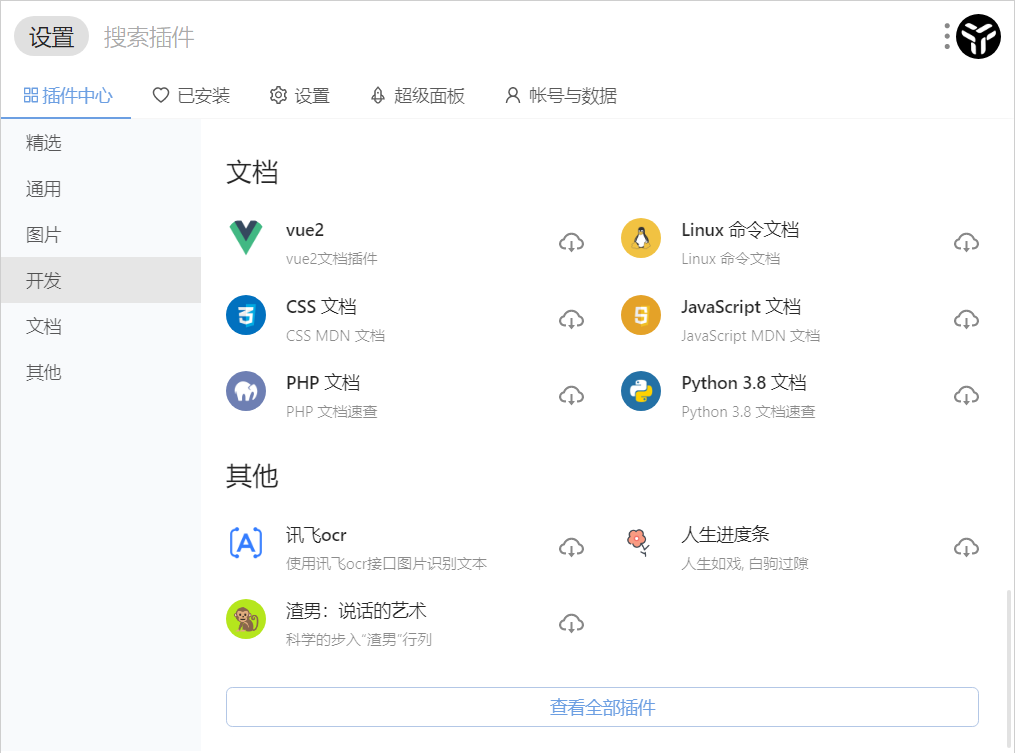Click the PHP 文档 elephant icon
The image size is (1015, 753).
246,391
